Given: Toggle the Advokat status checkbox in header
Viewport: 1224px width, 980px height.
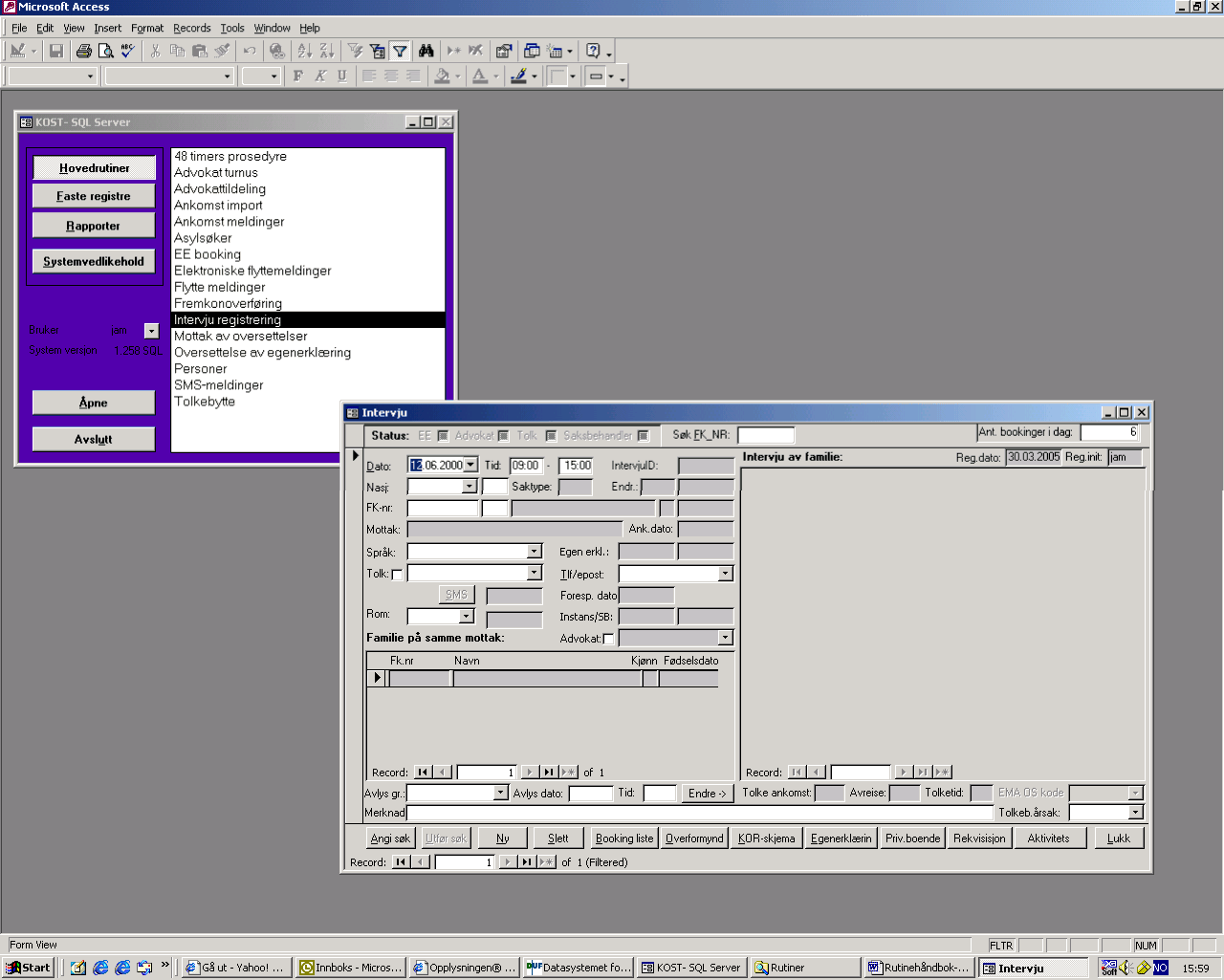Looking at the screenshot, I should (x=504, y=436).
